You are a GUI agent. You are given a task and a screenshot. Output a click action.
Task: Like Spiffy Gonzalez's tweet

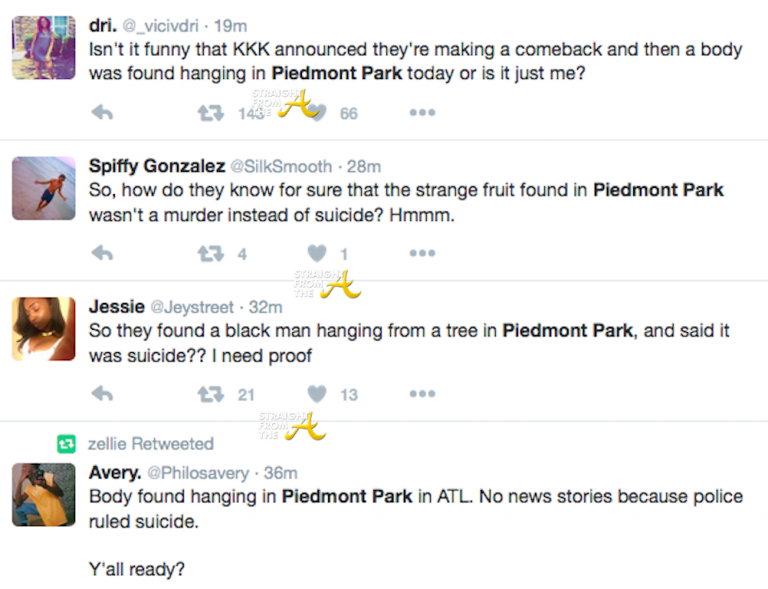(316, 254)
